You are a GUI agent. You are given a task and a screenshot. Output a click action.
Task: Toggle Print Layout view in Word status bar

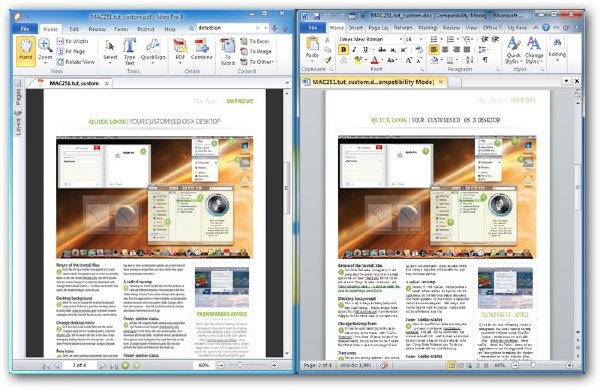coord(452,365)
